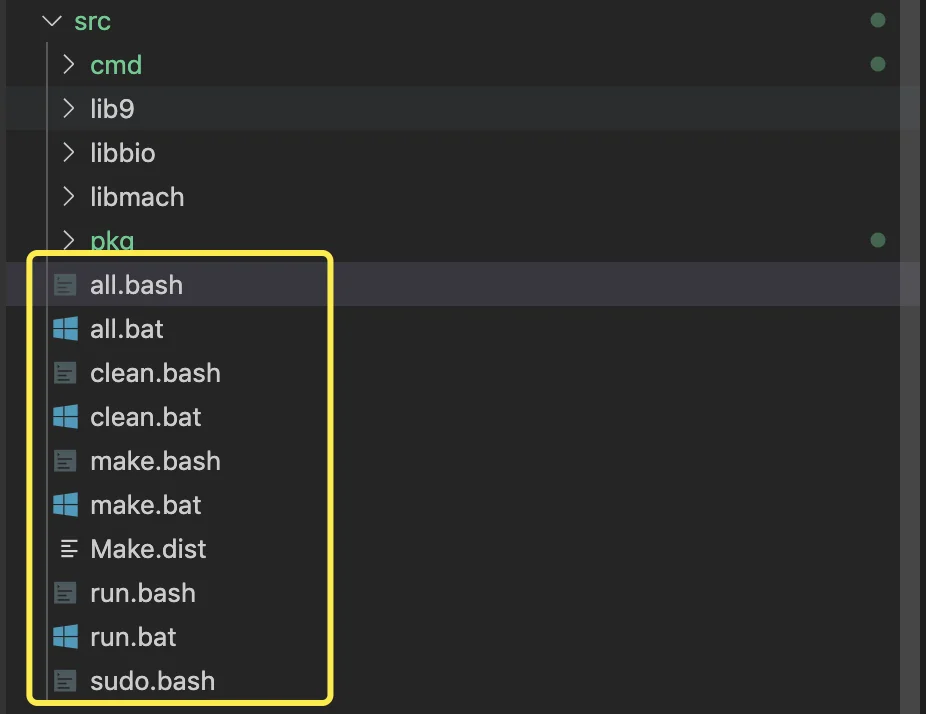
Task: Expand the lib9 folder chevron
Action: tap(69, 108)
